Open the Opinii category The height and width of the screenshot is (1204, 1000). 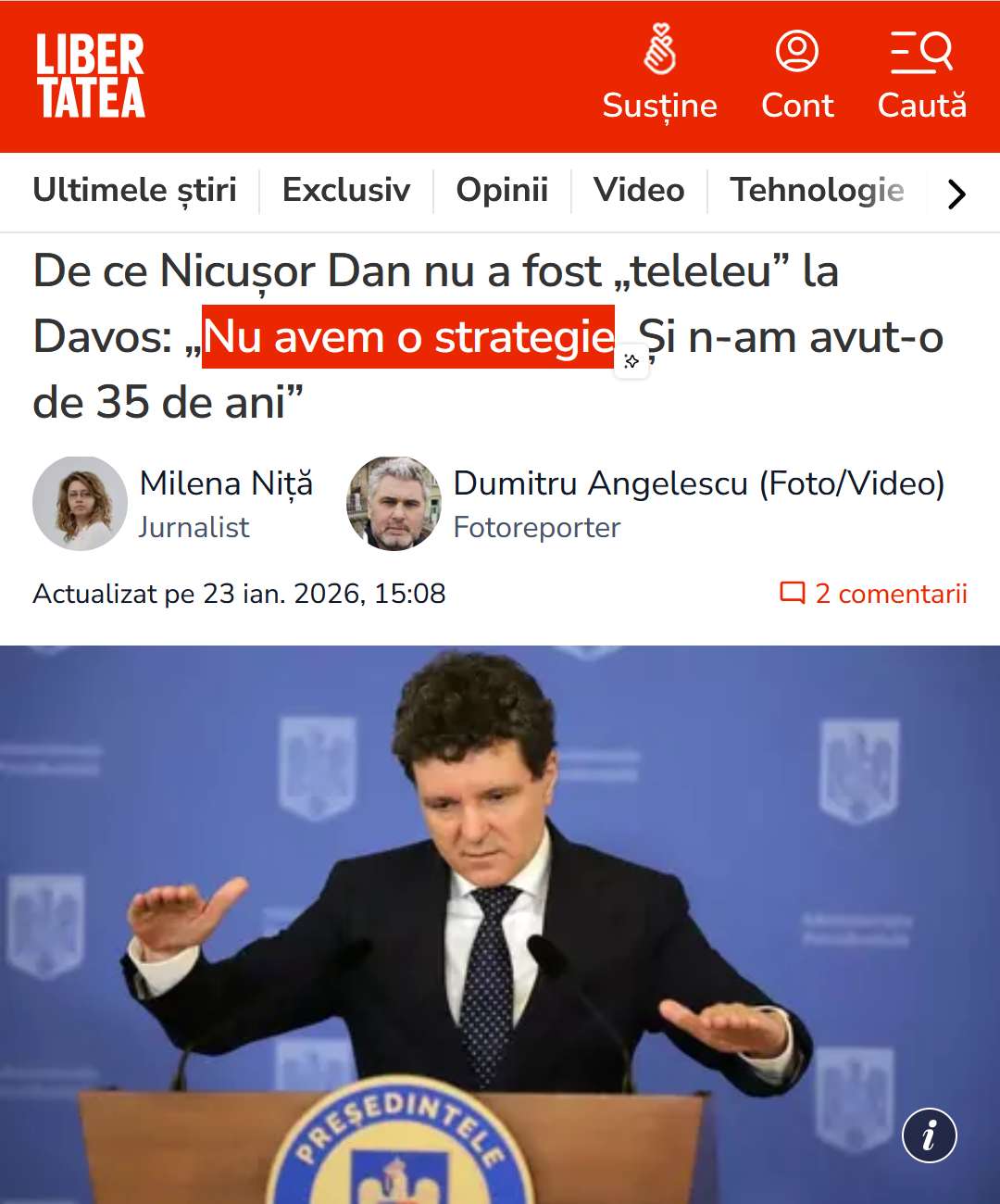click(502, 190)
